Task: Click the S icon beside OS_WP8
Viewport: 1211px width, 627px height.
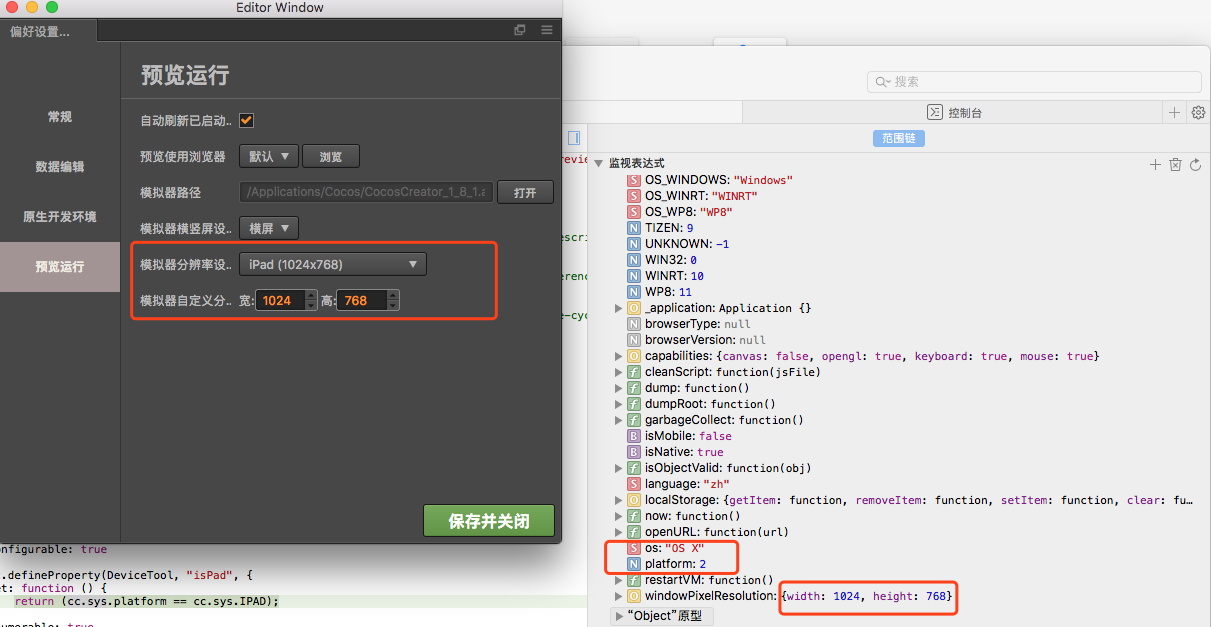Action: 634,212
